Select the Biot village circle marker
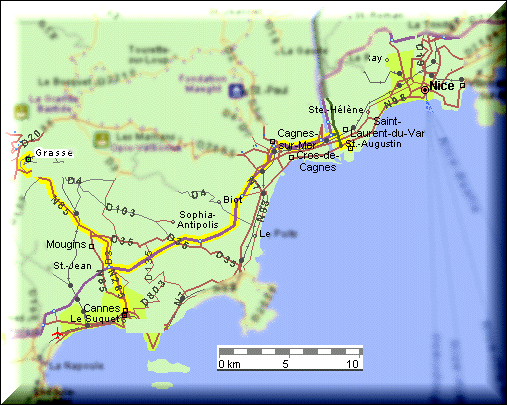This screenshot has height=405, width=507. coord(219,202)
